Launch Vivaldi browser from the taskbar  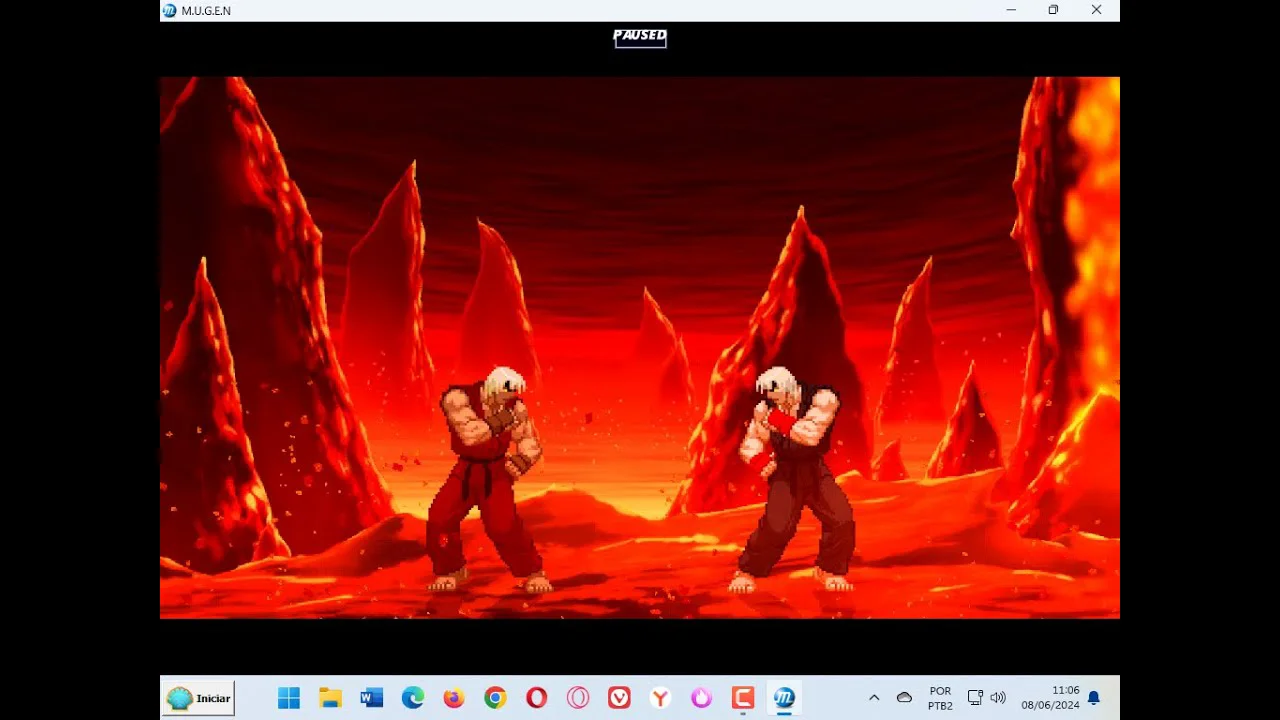619,698
